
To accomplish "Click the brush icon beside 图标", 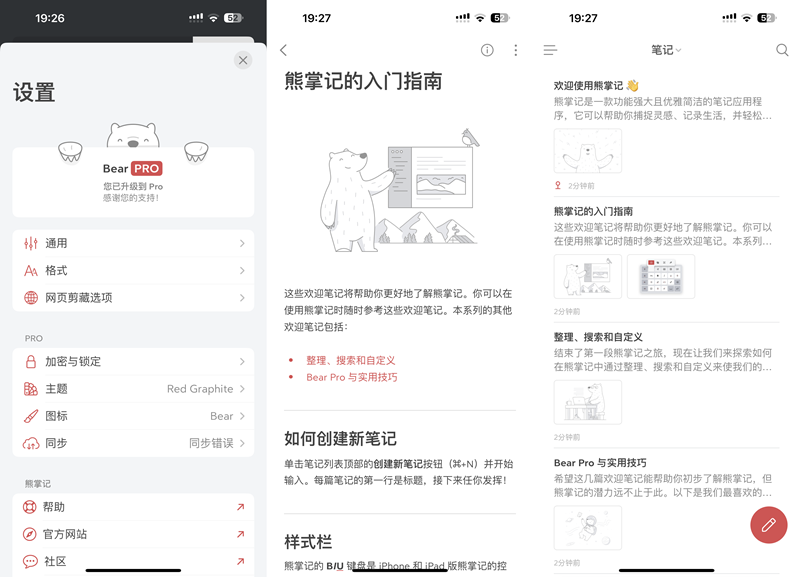I will [x=31, y=416].
